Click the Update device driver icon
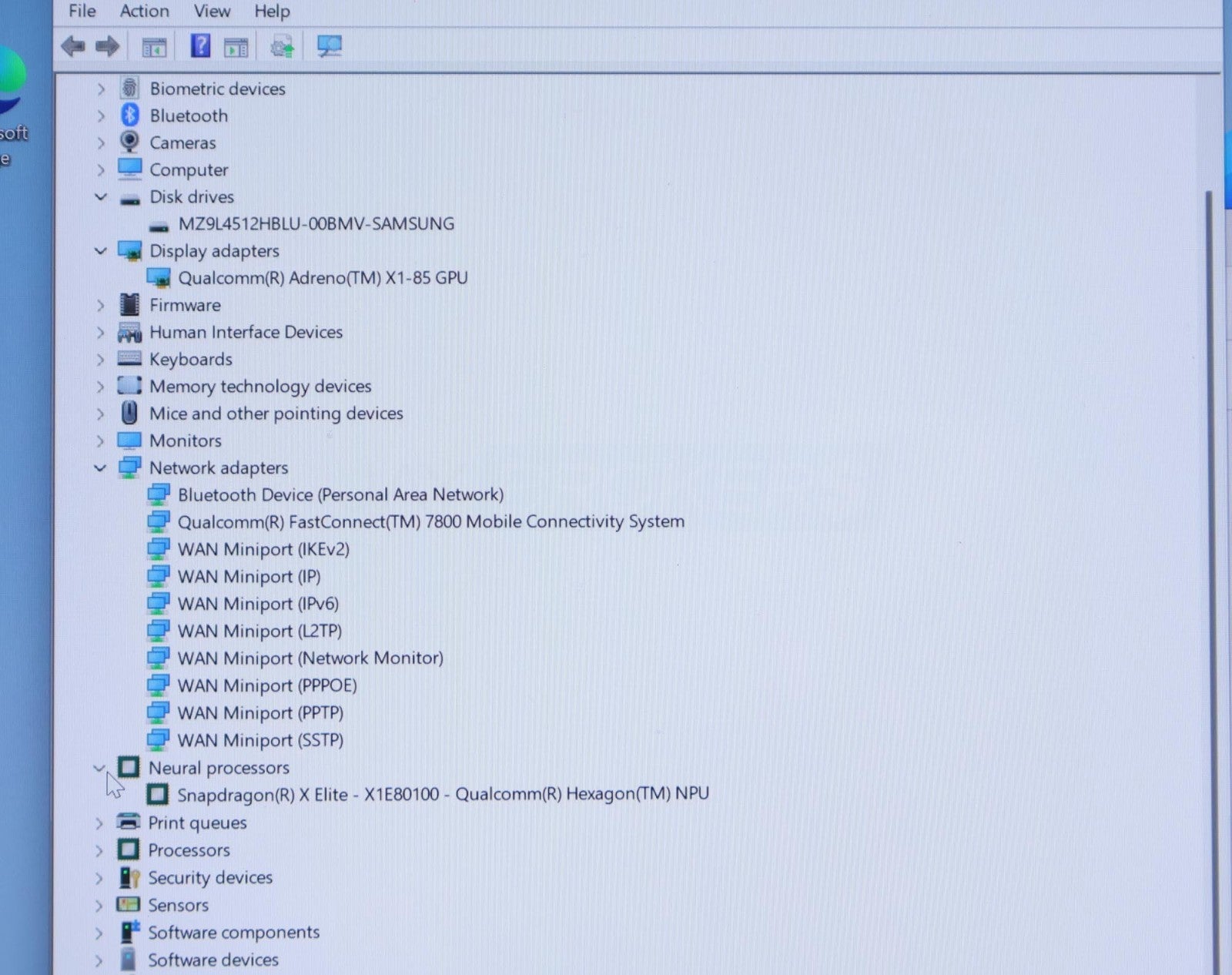This screenshot has width=1232, height=975. coord(282,48)
